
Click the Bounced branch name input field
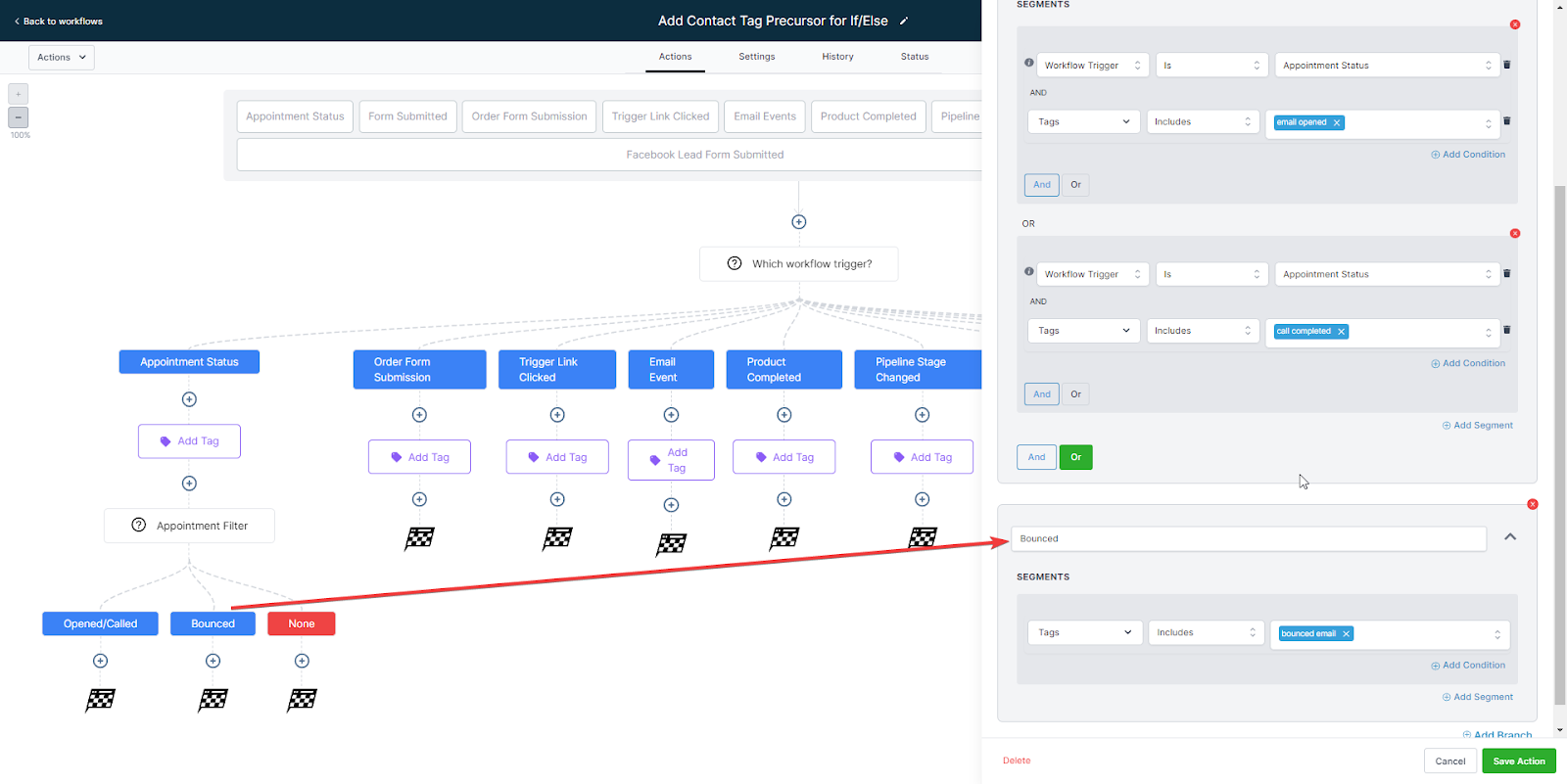[x=1249, y=539]
